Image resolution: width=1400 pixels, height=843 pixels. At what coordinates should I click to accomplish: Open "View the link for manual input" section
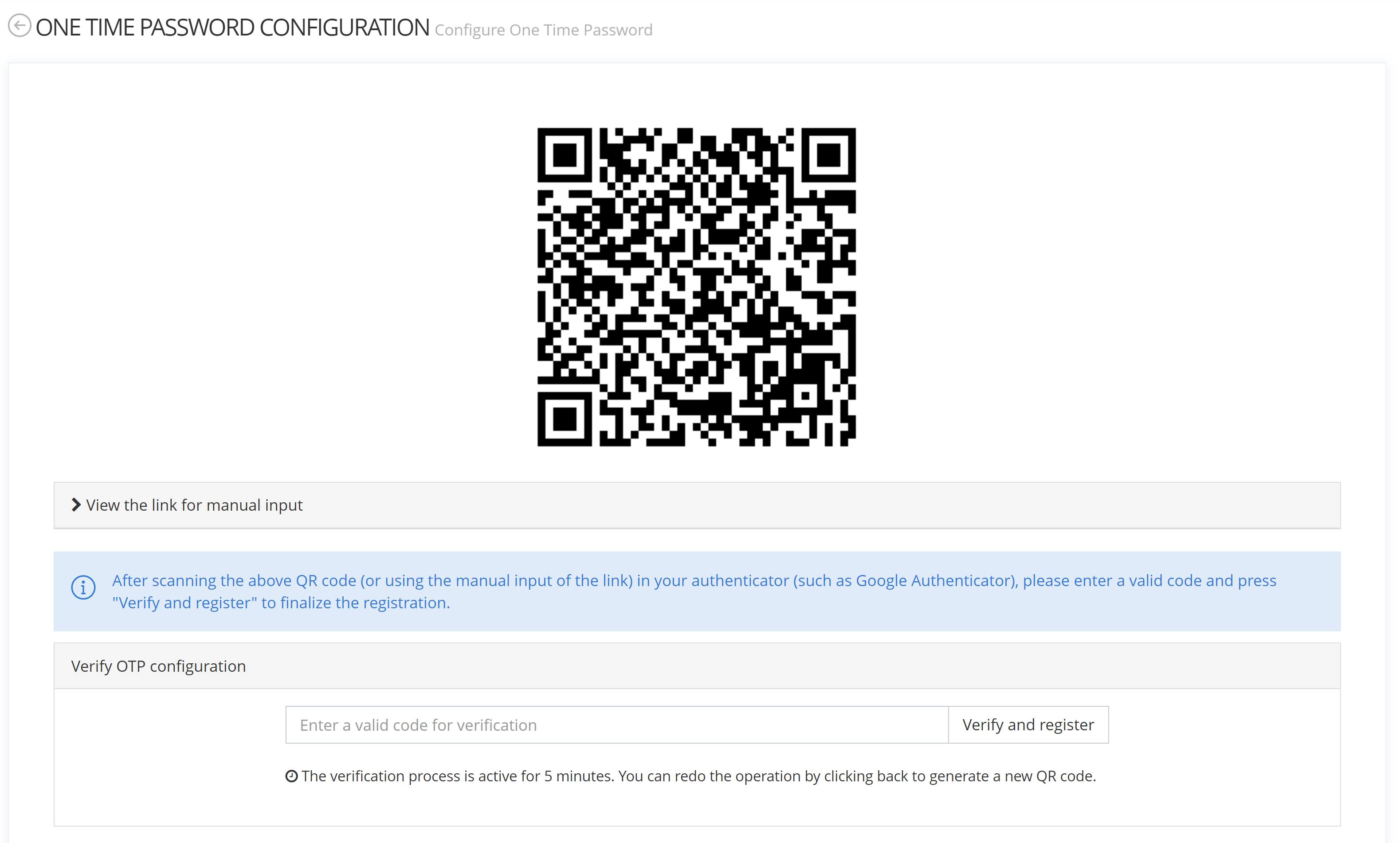pos(194,505)
